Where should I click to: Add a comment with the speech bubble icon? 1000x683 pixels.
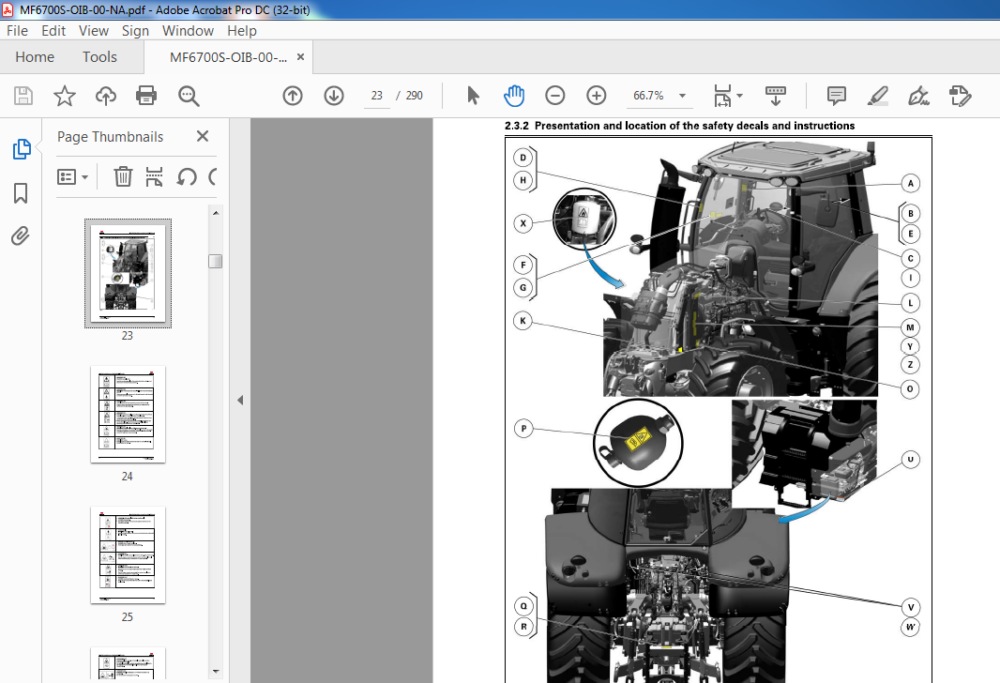point(836,96)
